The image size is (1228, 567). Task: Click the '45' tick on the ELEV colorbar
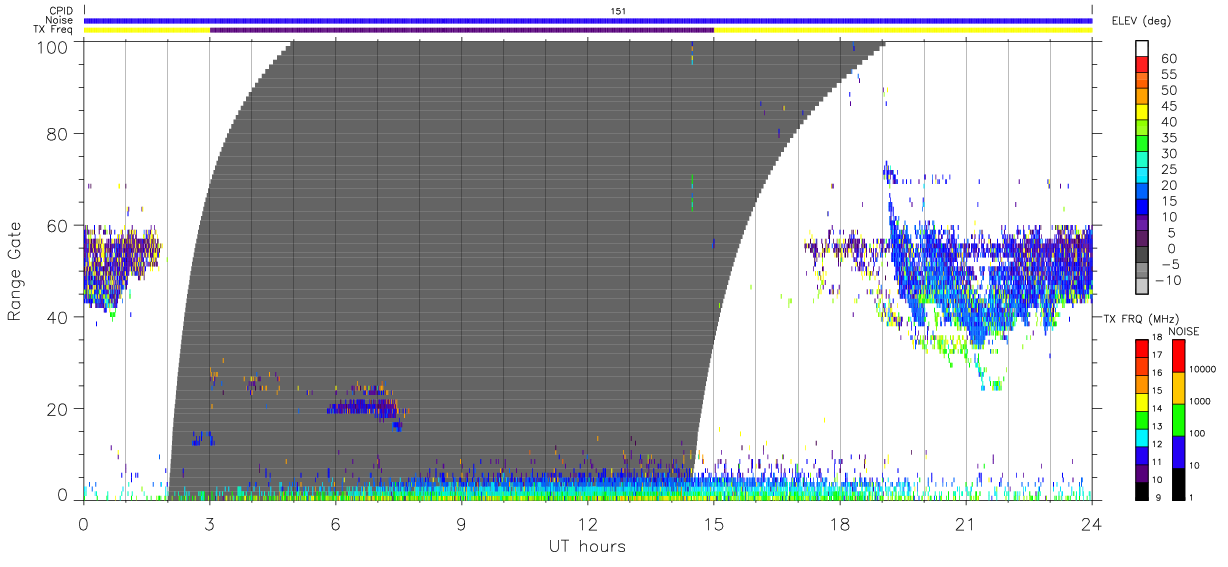coord(1168,106)
